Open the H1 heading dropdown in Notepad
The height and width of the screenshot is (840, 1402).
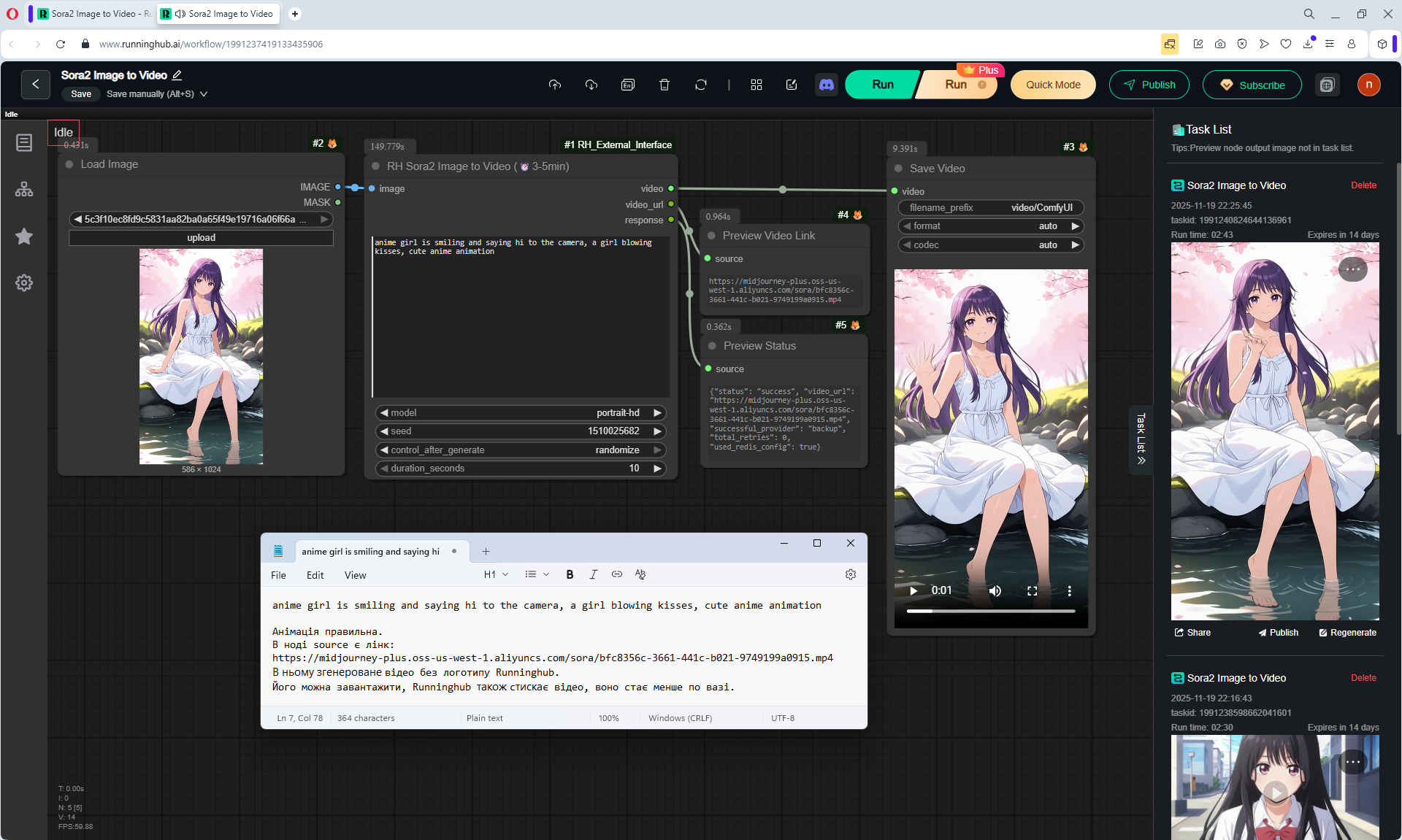pyautogui.click(x=496, y=574)
